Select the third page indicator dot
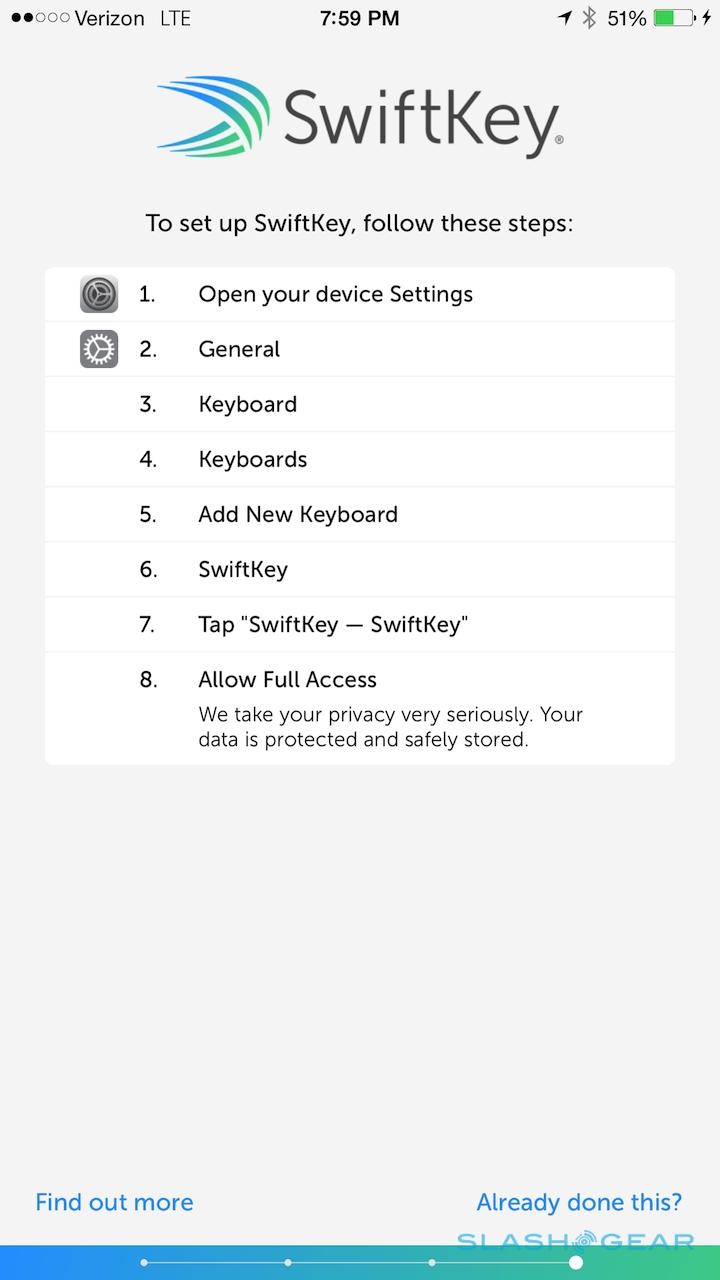Viewport: 720px width, 1280px height. click(x=432, y=1263)
